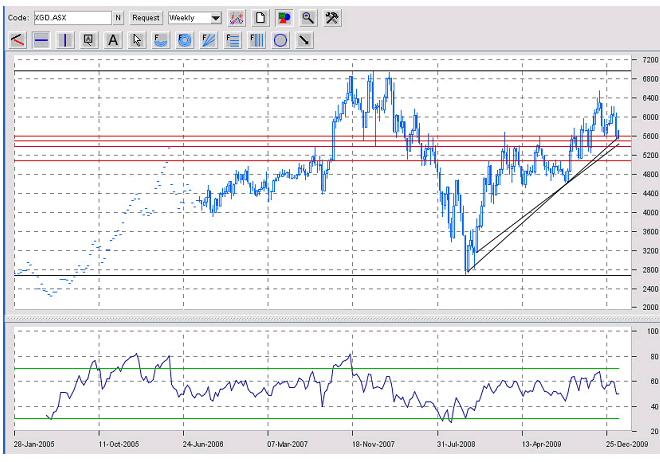Viewport: 660px width, 462px height.
Task: Select the trend line drawing tool
Action: coord(17,40)
